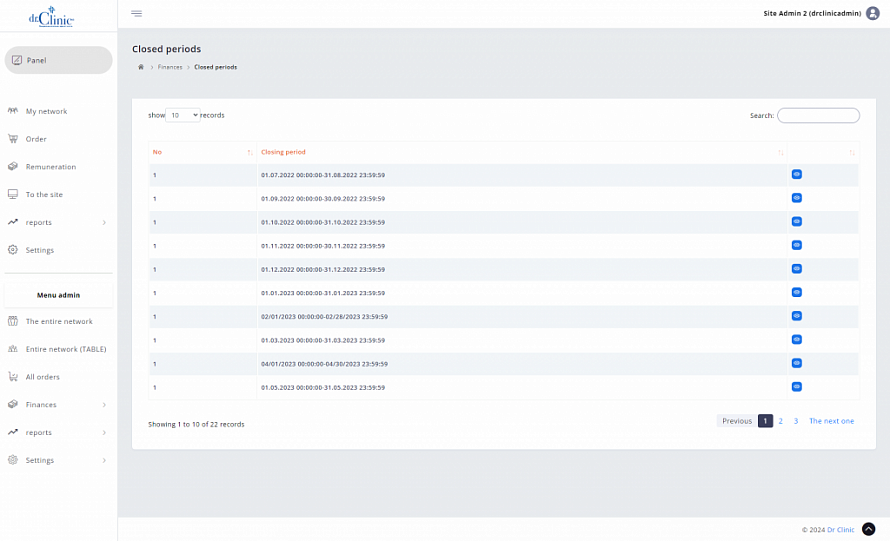The height and width of the screenshot is (541, 890).
Task: Click the user avatar icon
Action: pyautogui.click(x=872, y=13)
